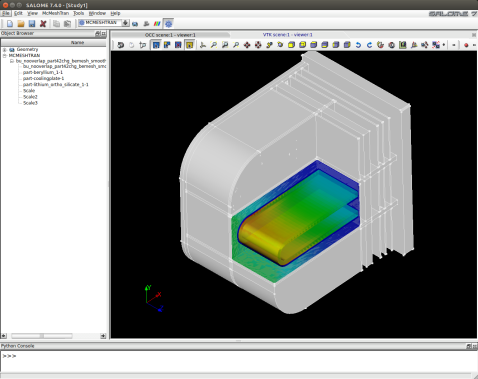Click the Object Browser horizontal scrollbar

click(x=42, y=336)
